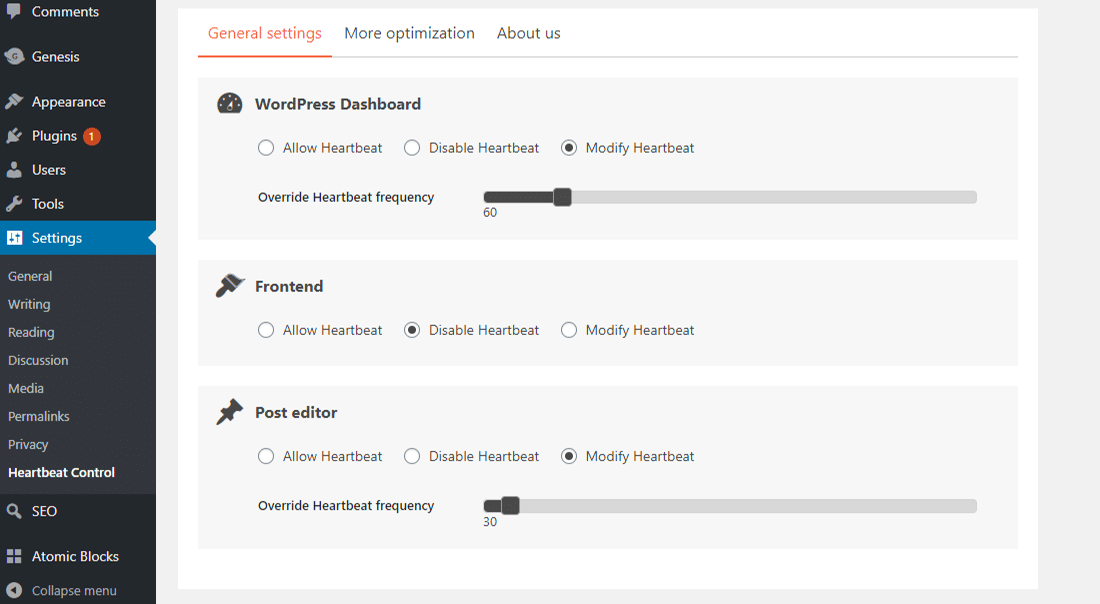Click the SEO magnifier icon
The width and height of the screenshot is (1100, 604).
click(14, 511)
